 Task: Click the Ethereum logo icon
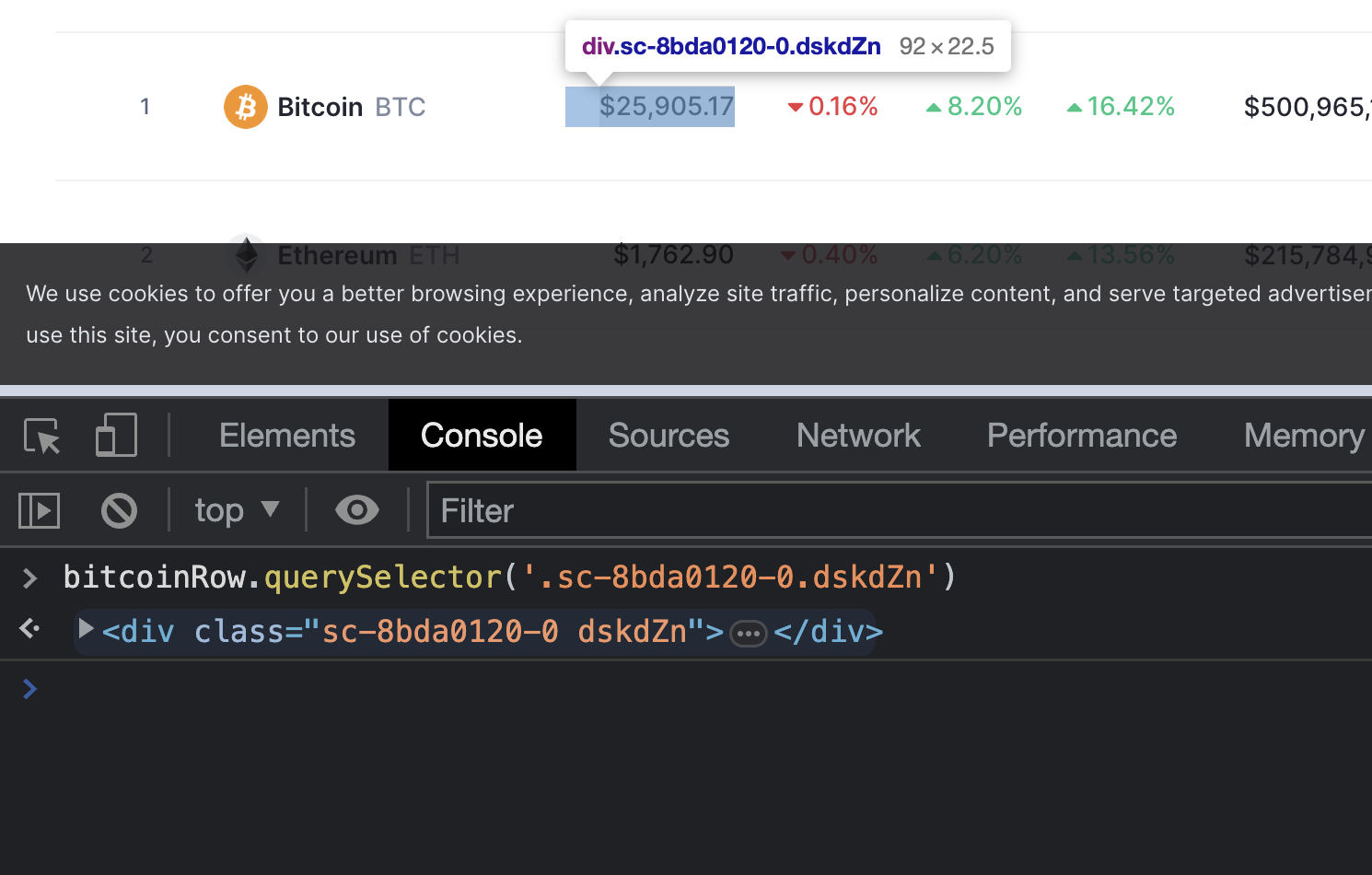[x=246, y=254]
